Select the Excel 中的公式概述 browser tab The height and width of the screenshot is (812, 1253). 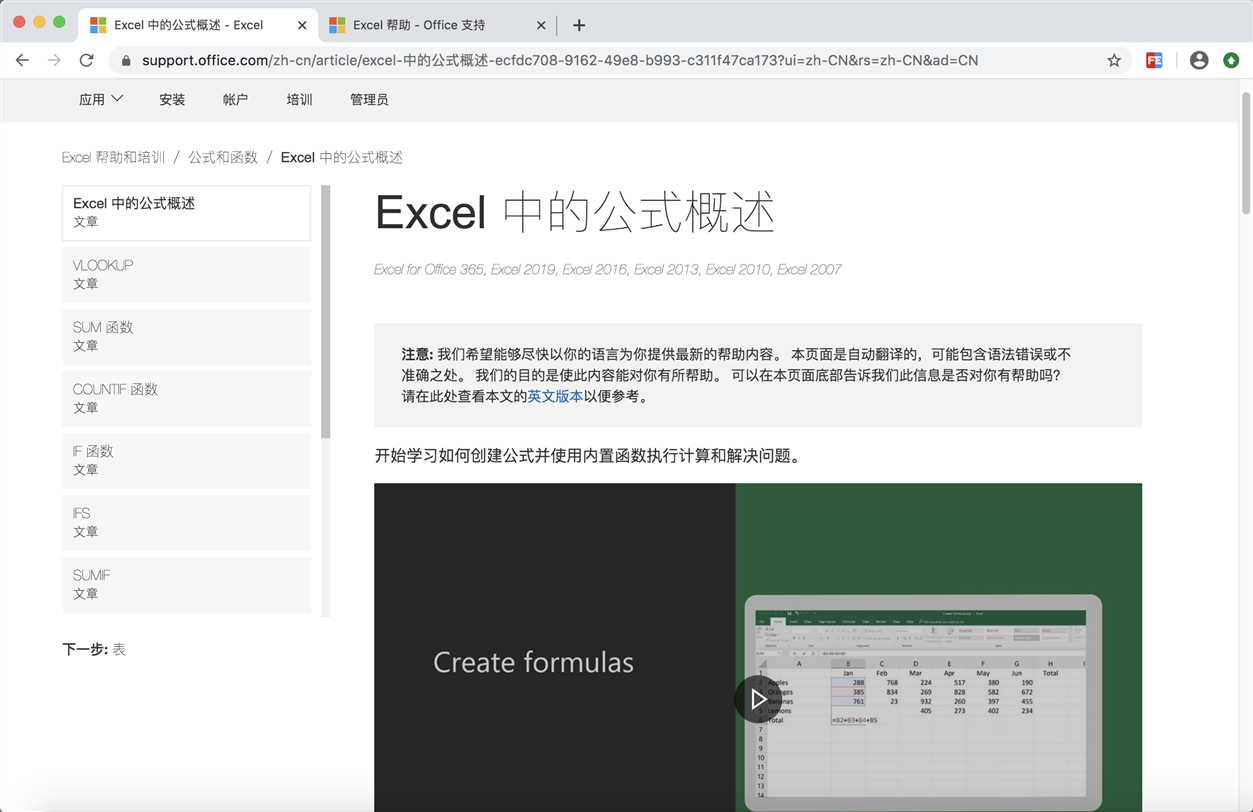[x=198, y=25]
